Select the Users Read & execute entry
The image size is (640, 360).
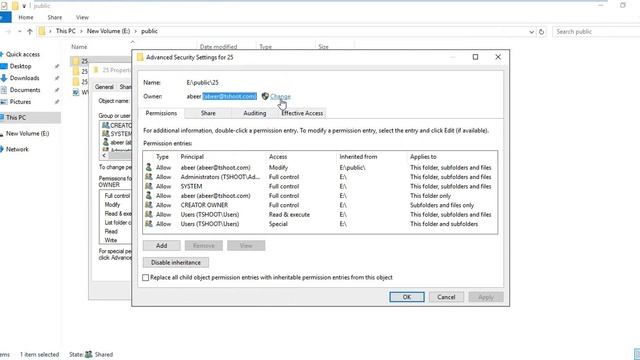click(320, 214)
